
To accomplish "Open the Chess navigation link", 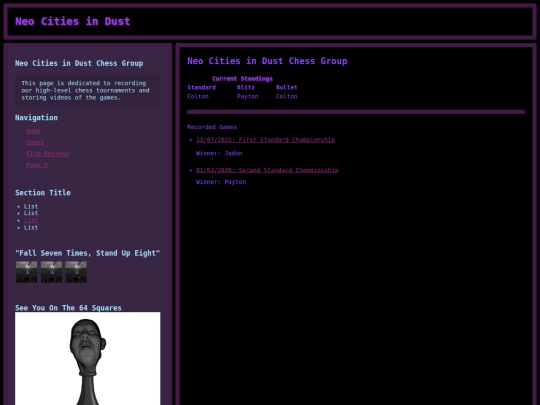I will tap(35, 142).
